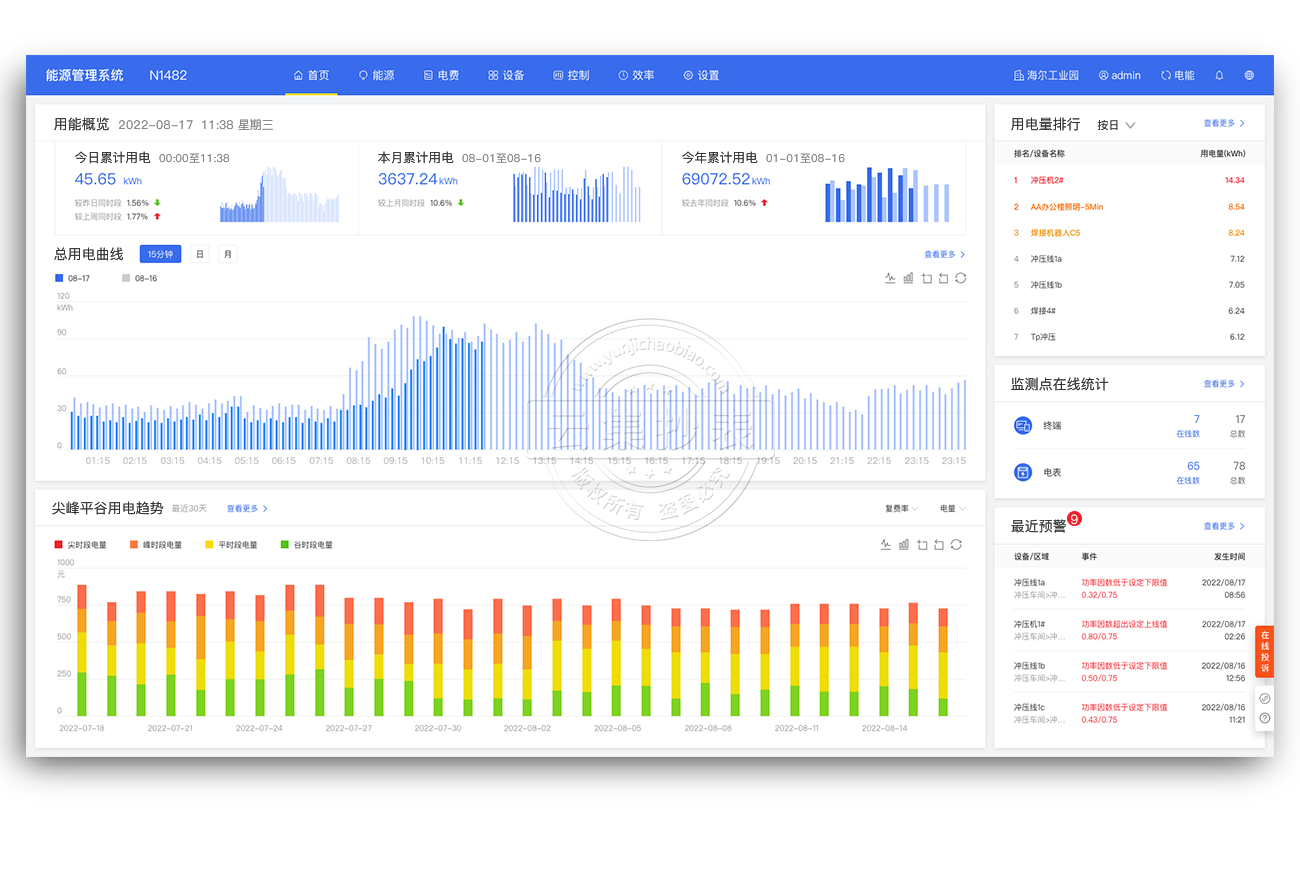Screen dimensions: 1300x888
Task: Select the 日 interval option
Action: point(200,254)
